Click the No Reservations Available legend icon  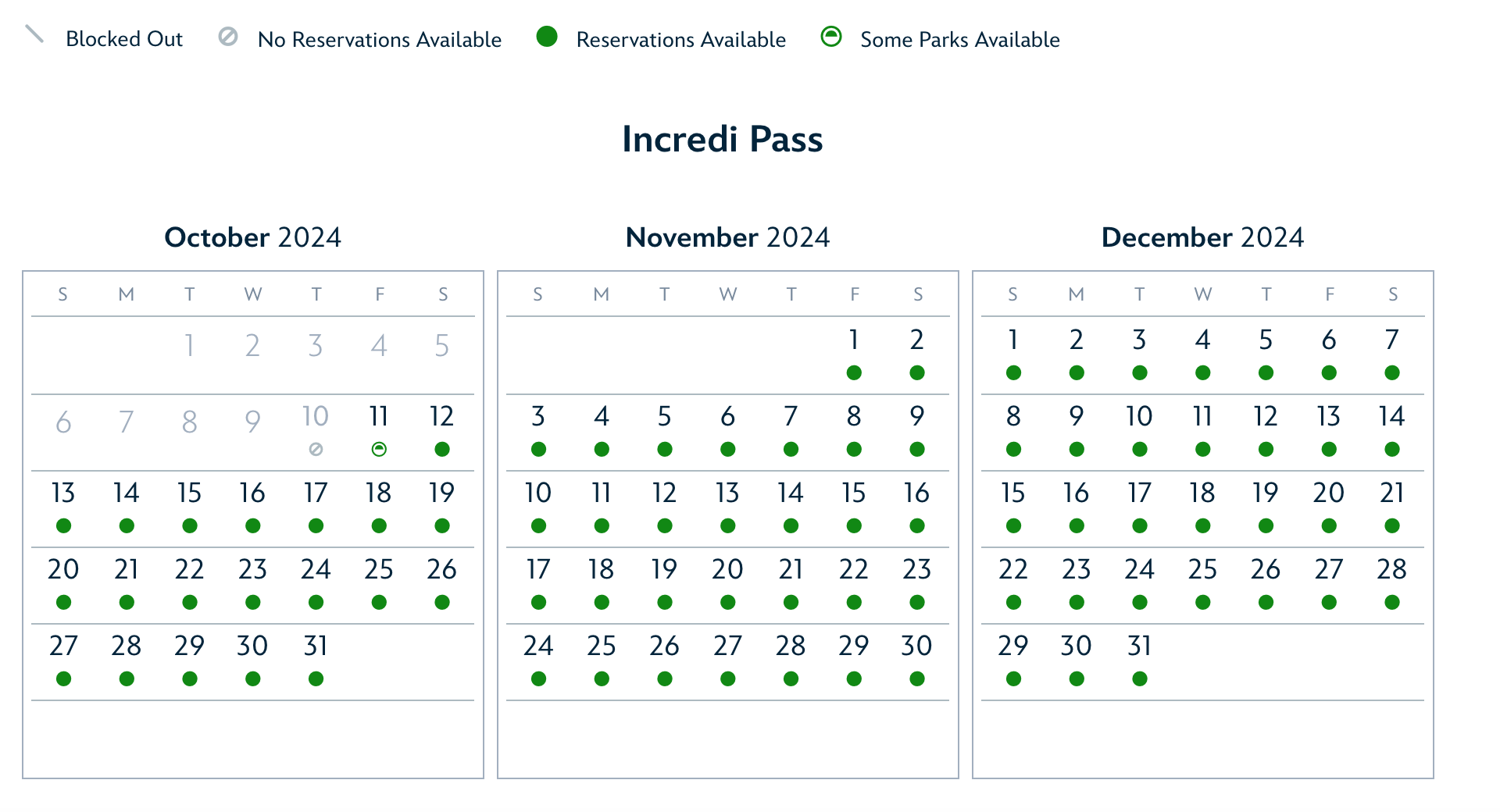click(228, 37)
